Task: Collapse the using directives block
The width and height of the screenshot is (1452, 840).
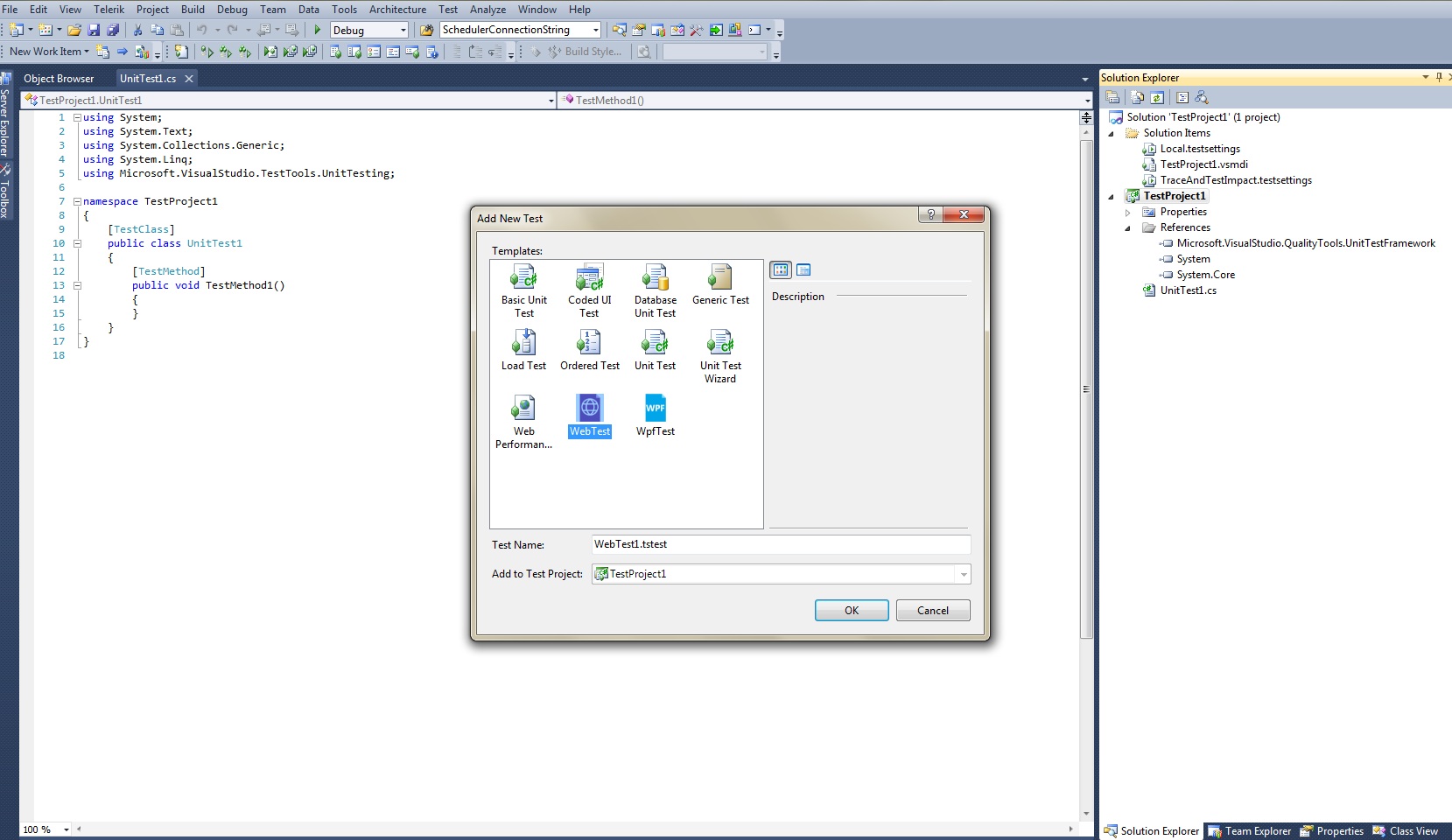Action: [x=77, y=117]
